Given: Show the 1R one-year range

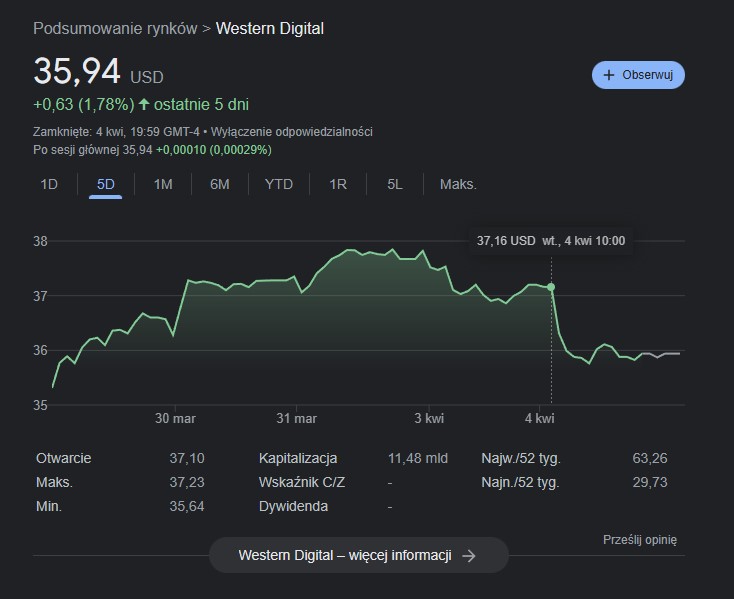Looking at the screenshot, I should click(x=338, y=184).
